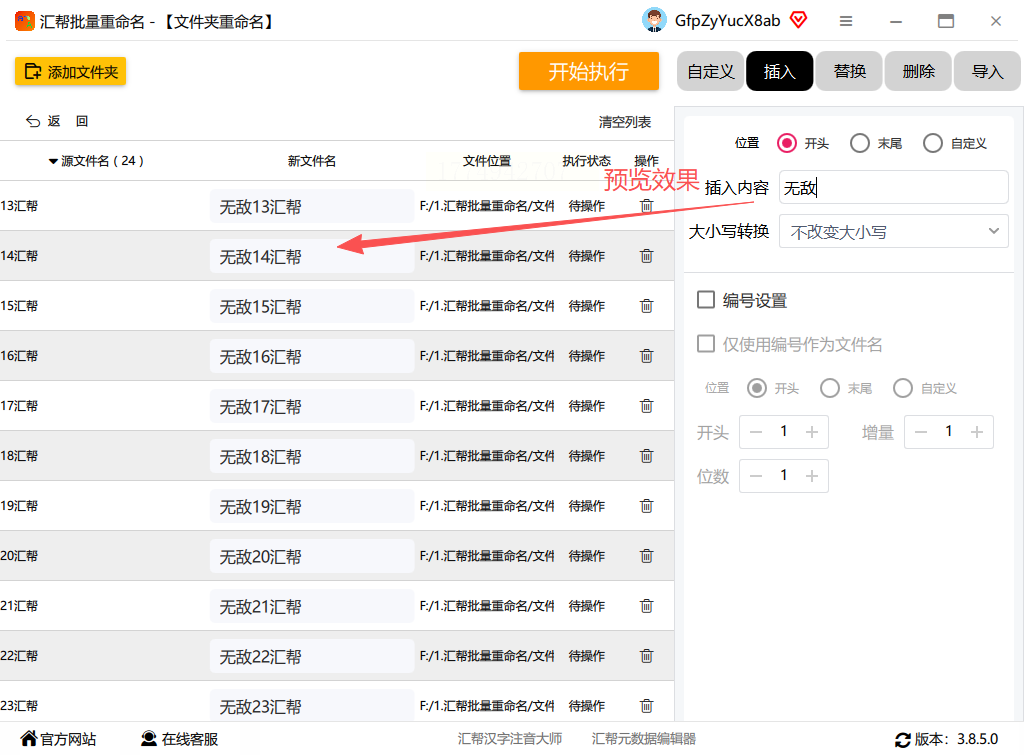
Task: Enable the 编号设置 checkbox
Action: tap(706, 300)
